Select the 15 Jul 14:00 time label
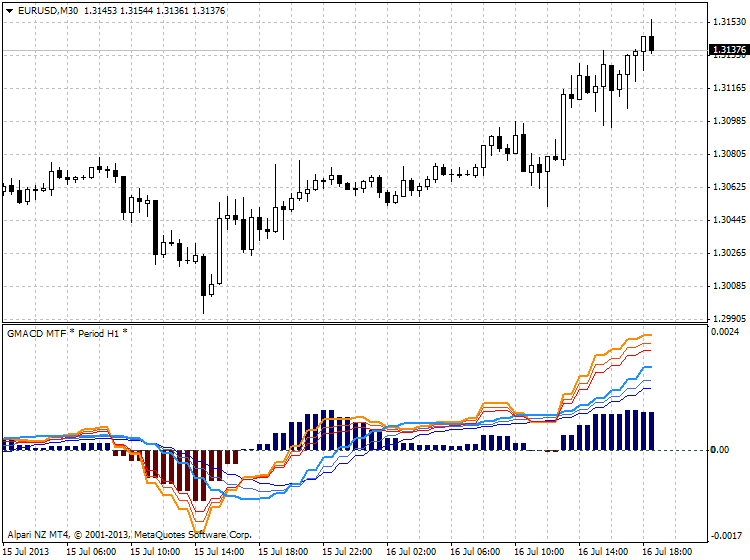 [219, 551]
